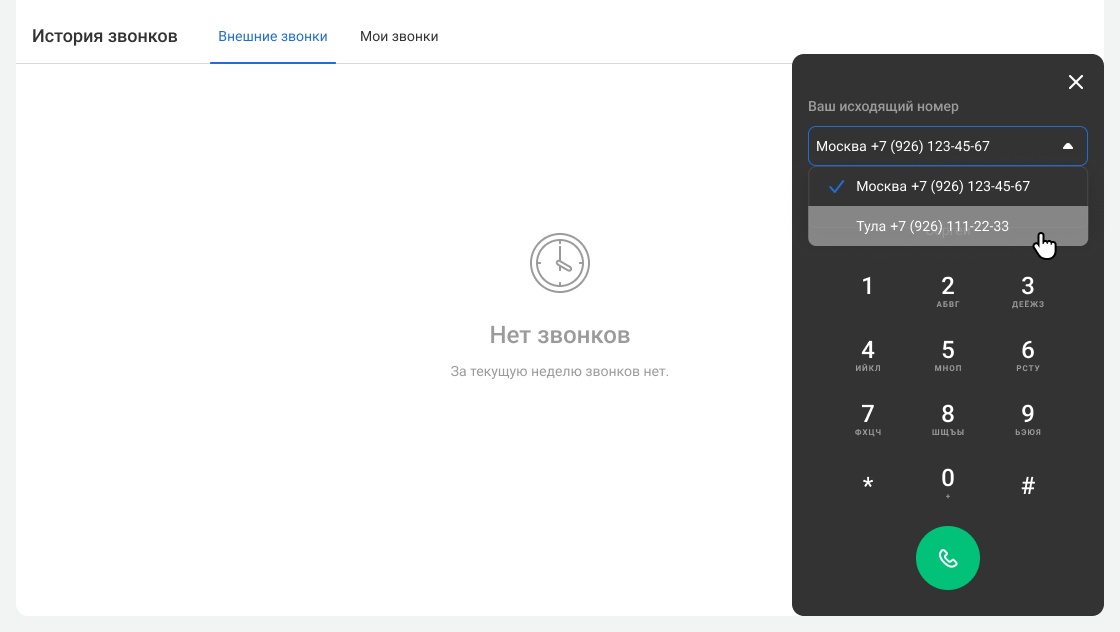
Task: Open the Внешние звонки tab
Action: [x=273, y=36]
